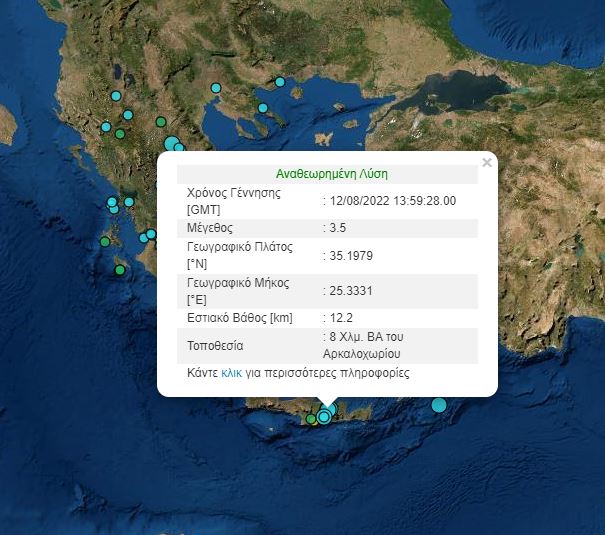The height and width of the screenshot is (535, 605).
Task: Open the 'κλικ' link for more information
Action: (x=232, y=373)
